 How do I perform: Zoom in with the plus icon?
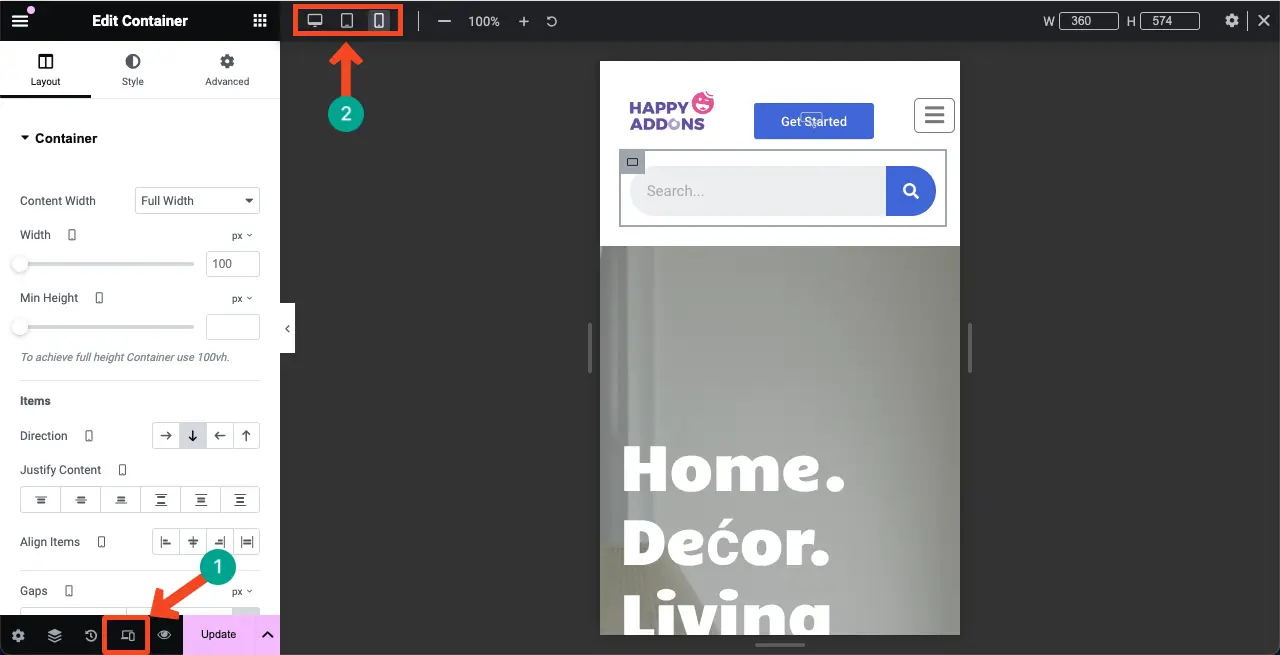(523, 21)
